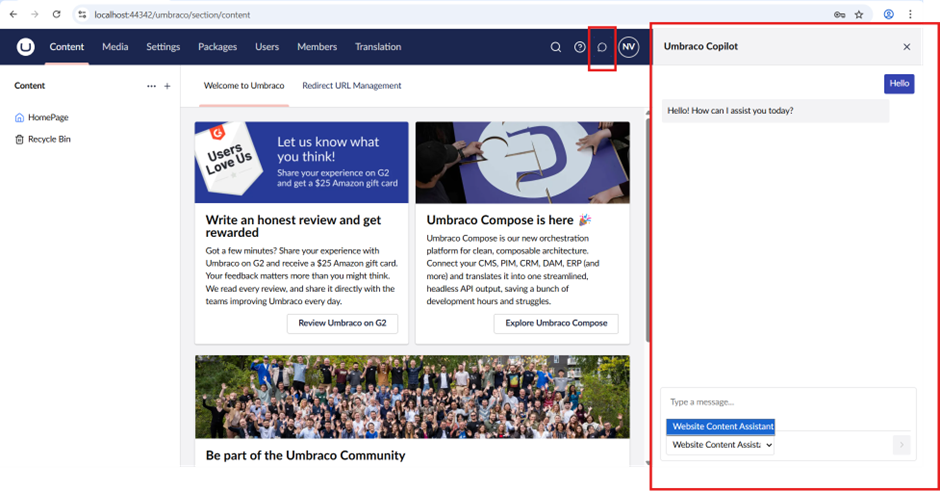Click the Recycle Bin trash icon
The image size is (940, 491).
(x=19, y=139)
